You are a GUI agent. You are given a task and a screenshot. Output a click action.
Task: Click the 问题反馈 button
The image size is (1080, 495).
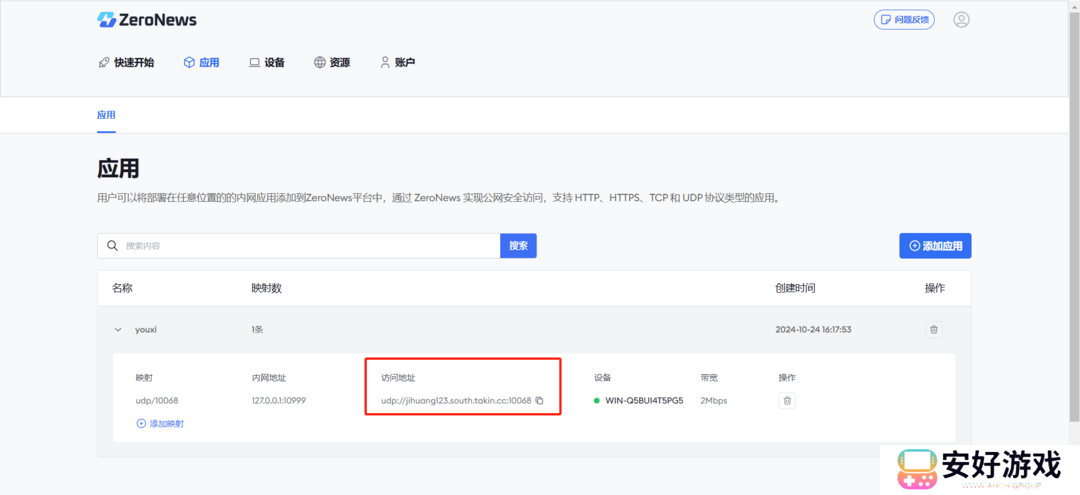pyautogui.click(x=904, y=20)
